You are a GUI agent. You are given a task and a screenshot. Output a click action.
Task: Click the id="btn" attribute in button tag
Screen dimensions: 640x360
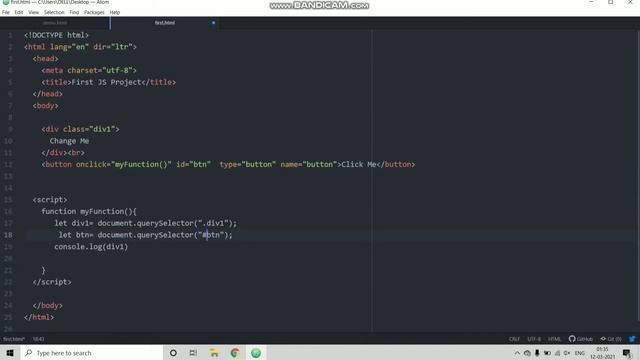tap(193, 164)
